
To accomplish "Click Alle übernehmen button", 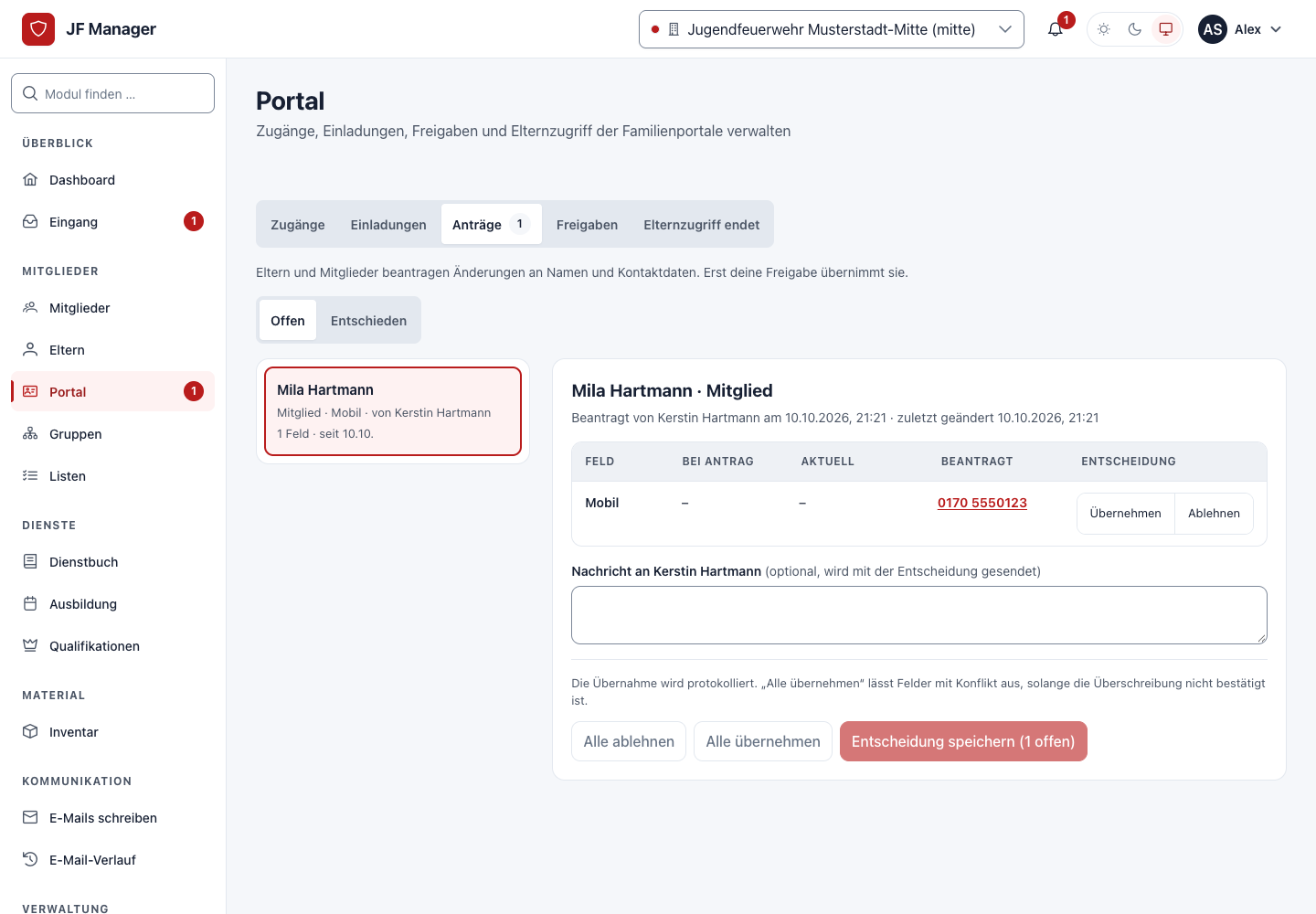I will 763,741.
